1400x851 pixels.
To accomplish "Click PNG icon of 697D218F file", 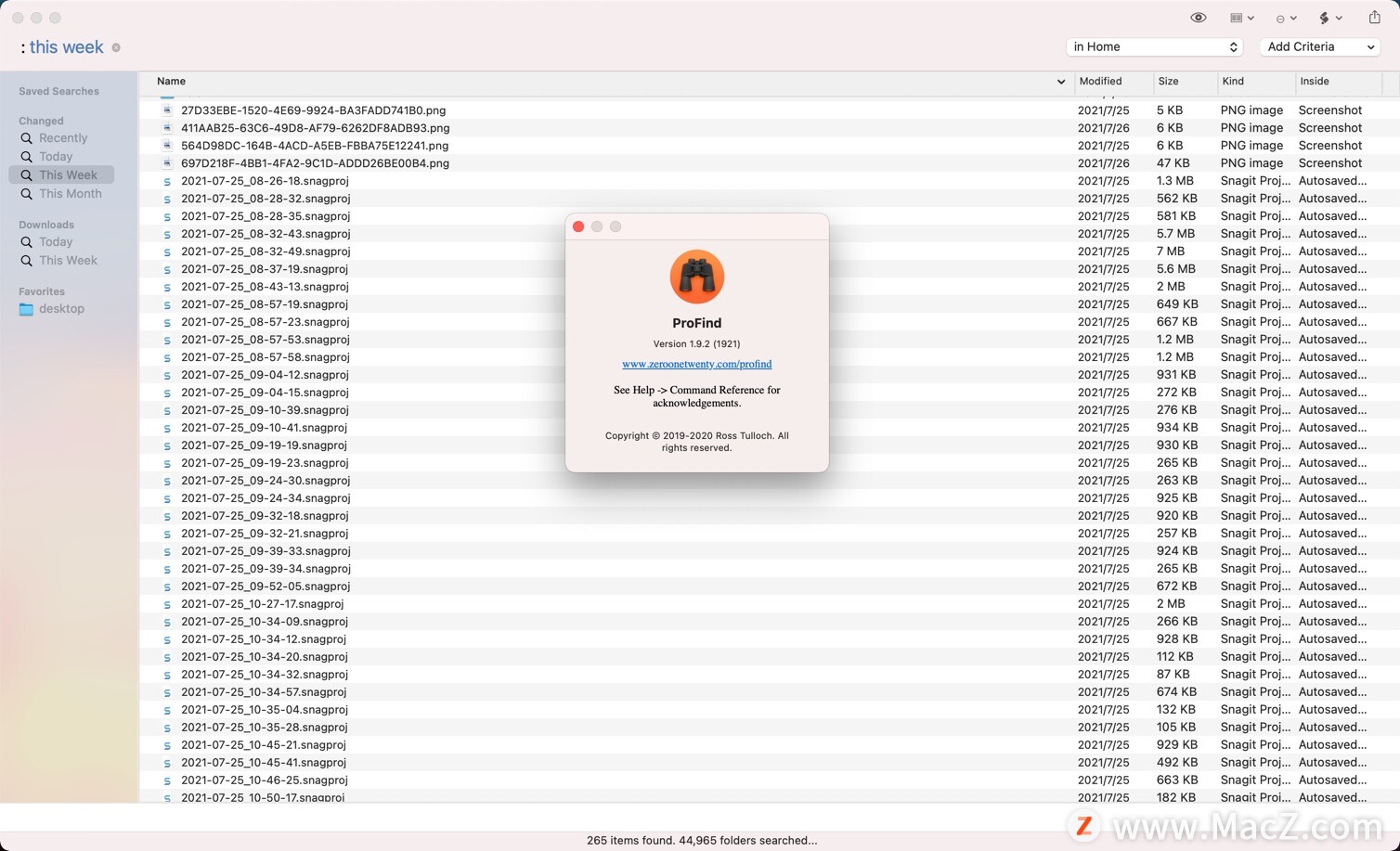I will click(167, 163).
